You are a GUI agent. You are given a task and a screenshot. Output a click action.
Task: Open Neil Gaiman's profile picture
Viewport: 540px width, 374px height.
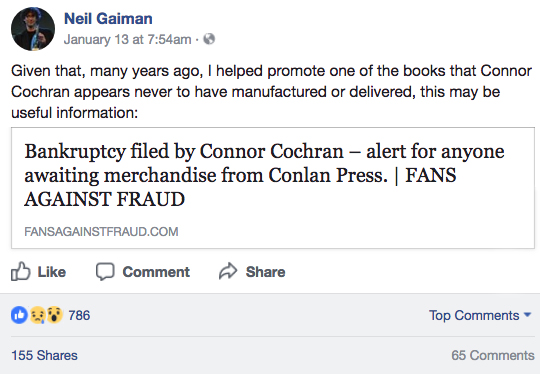coord(33,29)
